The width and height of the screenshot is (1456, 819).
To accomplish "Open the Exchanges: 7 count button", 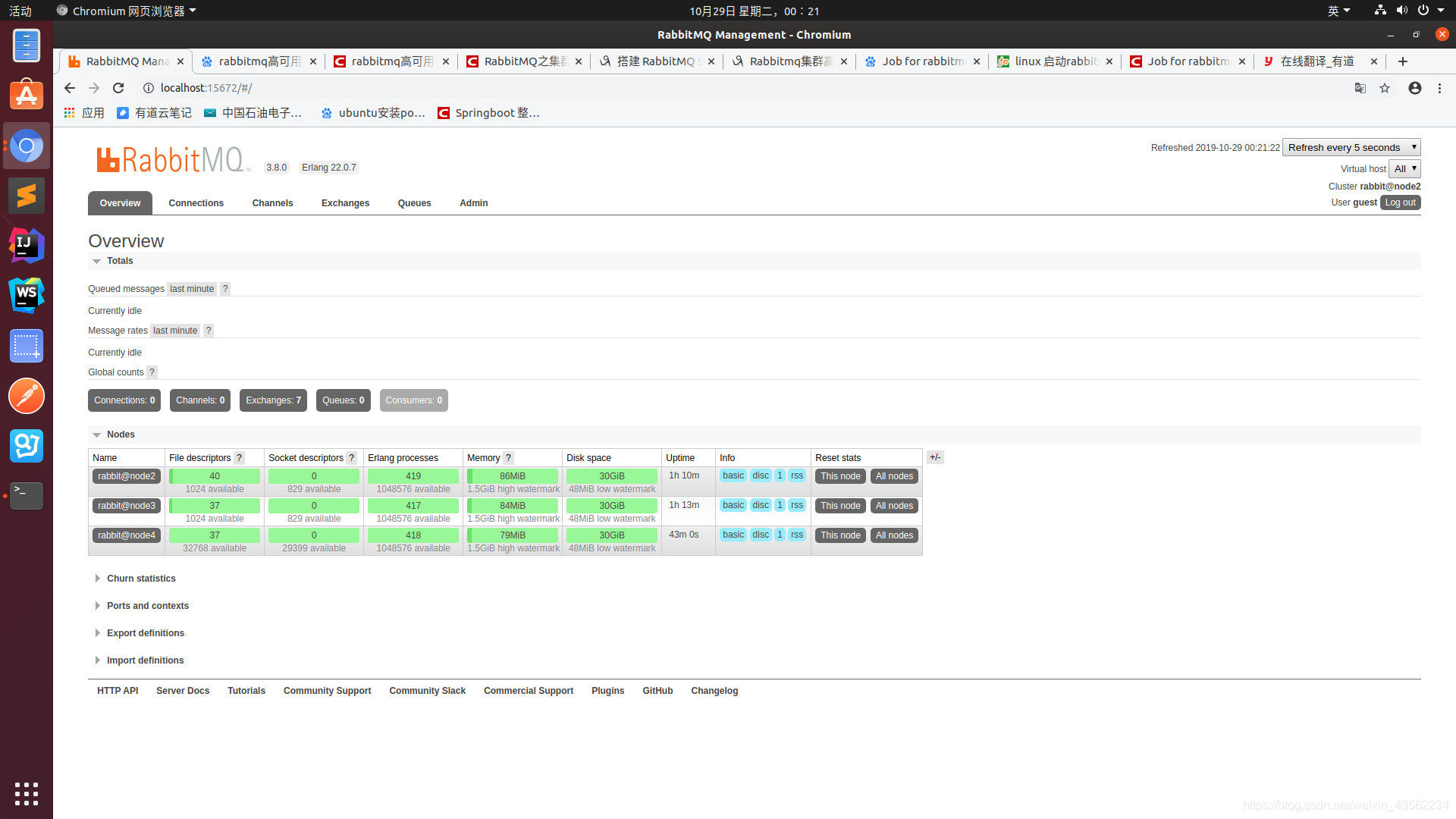I will [x=273, y=400].
